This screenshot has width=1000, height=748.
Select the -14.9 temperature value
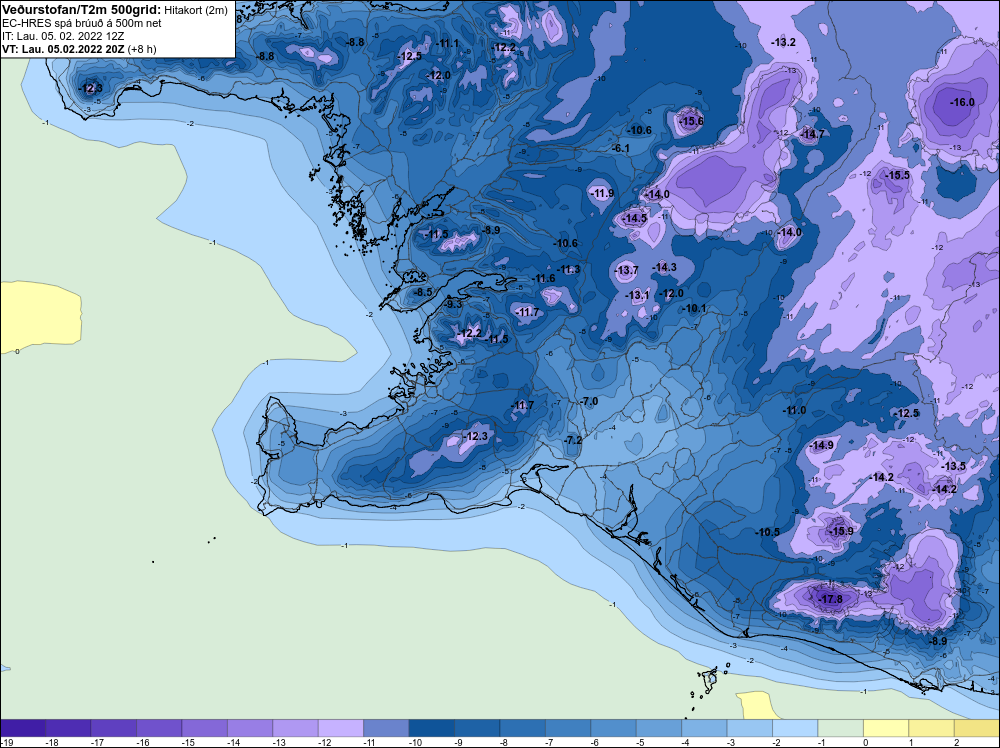click(x=821, y=445)
